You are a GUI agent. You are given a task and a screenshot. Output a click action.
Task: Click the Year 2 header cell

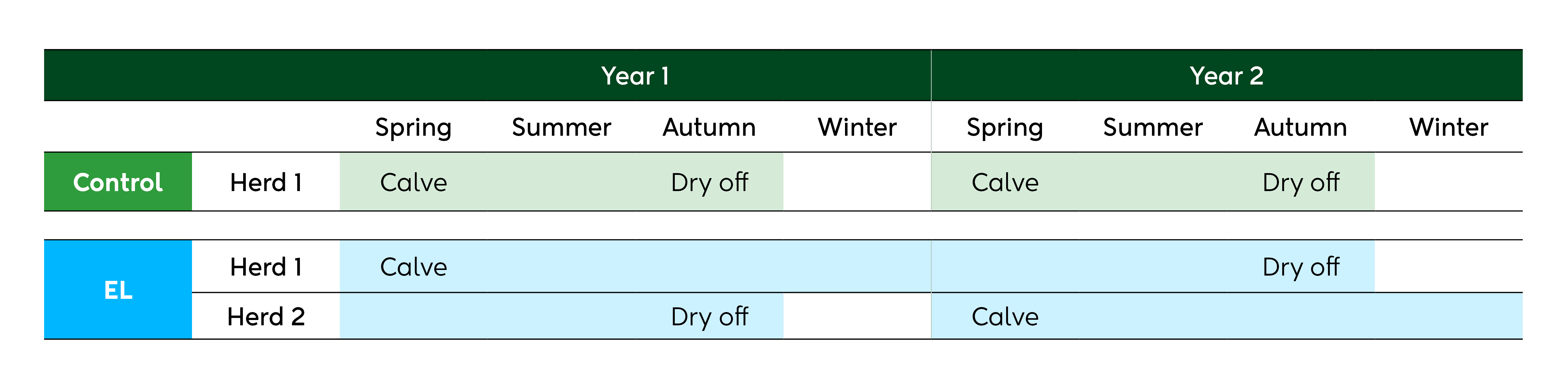pyautogui.click(x=1227, y=76)
